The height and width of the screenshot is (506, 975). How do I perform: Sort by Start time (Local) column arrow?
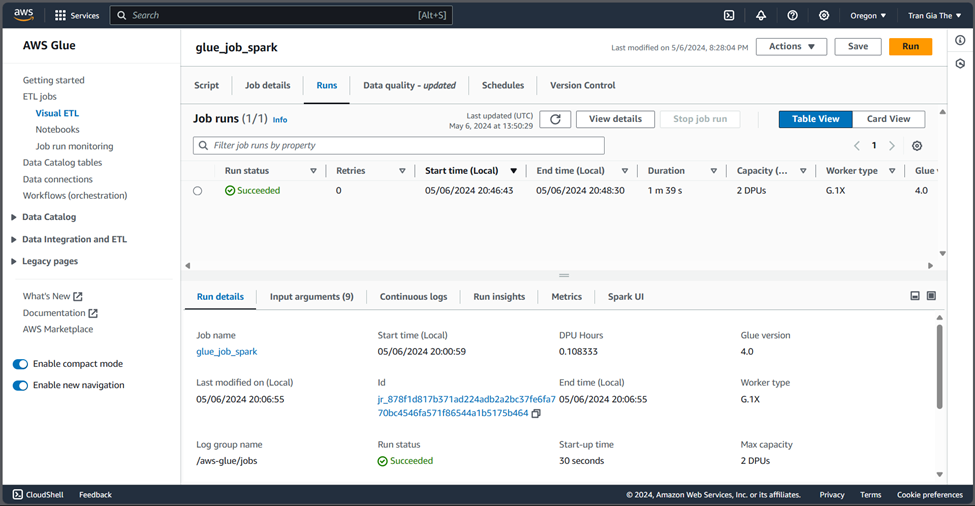[x=514, y=171]
